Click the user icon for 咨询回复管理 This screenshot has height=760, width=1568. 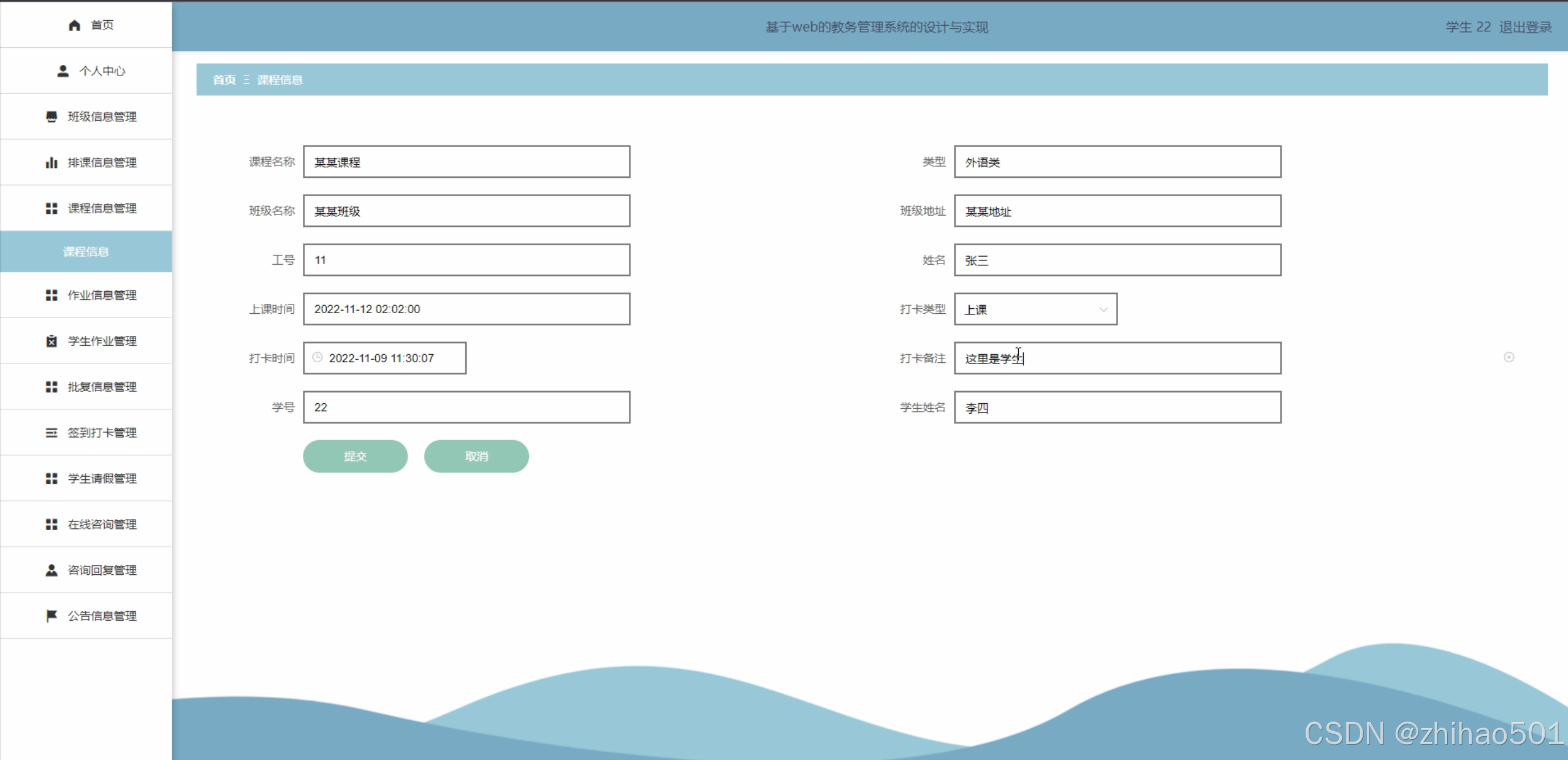click(51, 570)
